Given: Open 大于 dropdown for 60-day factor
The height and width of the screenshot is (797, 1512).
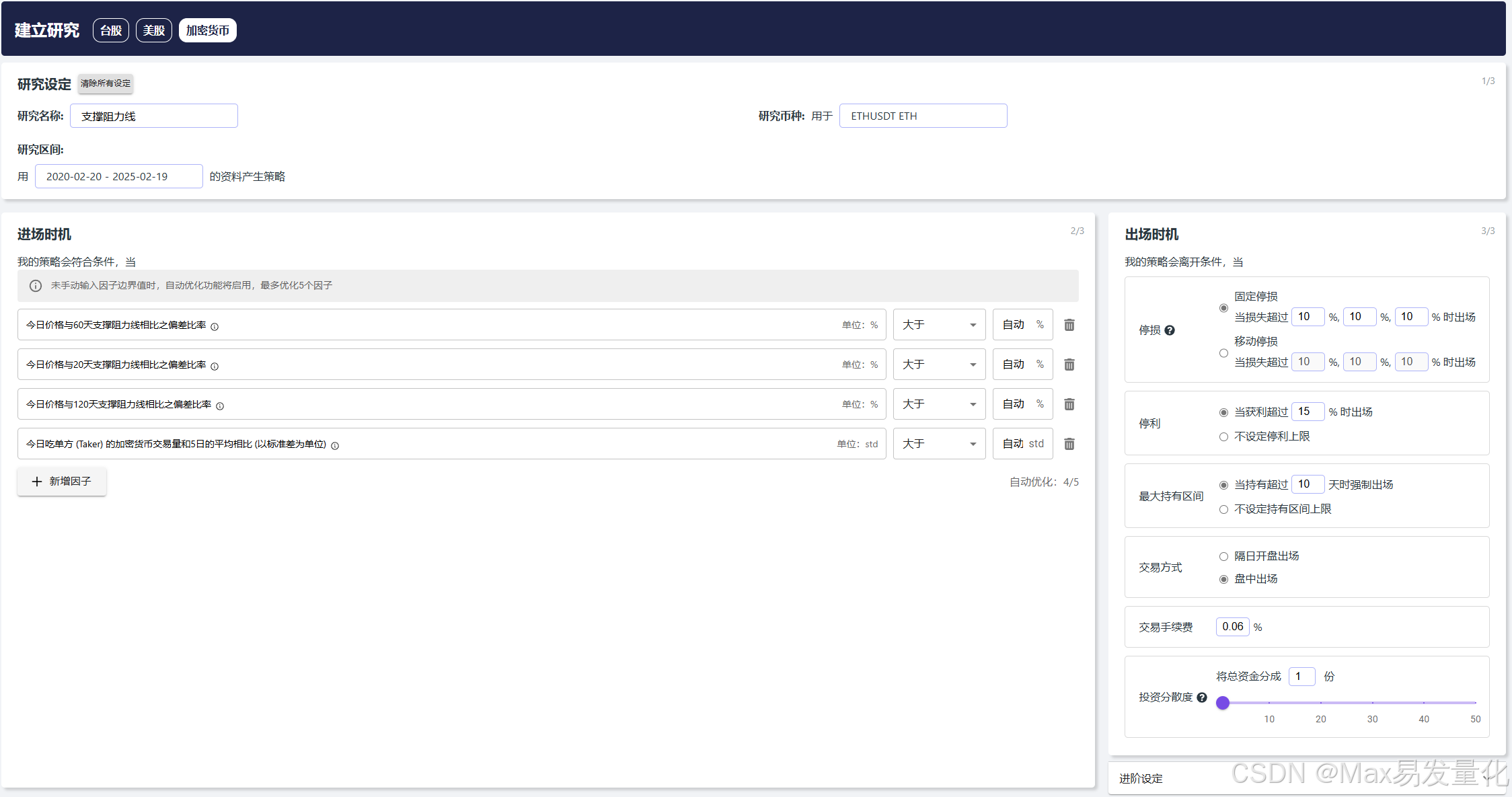Looking at the screenshot, I should 939,325.
